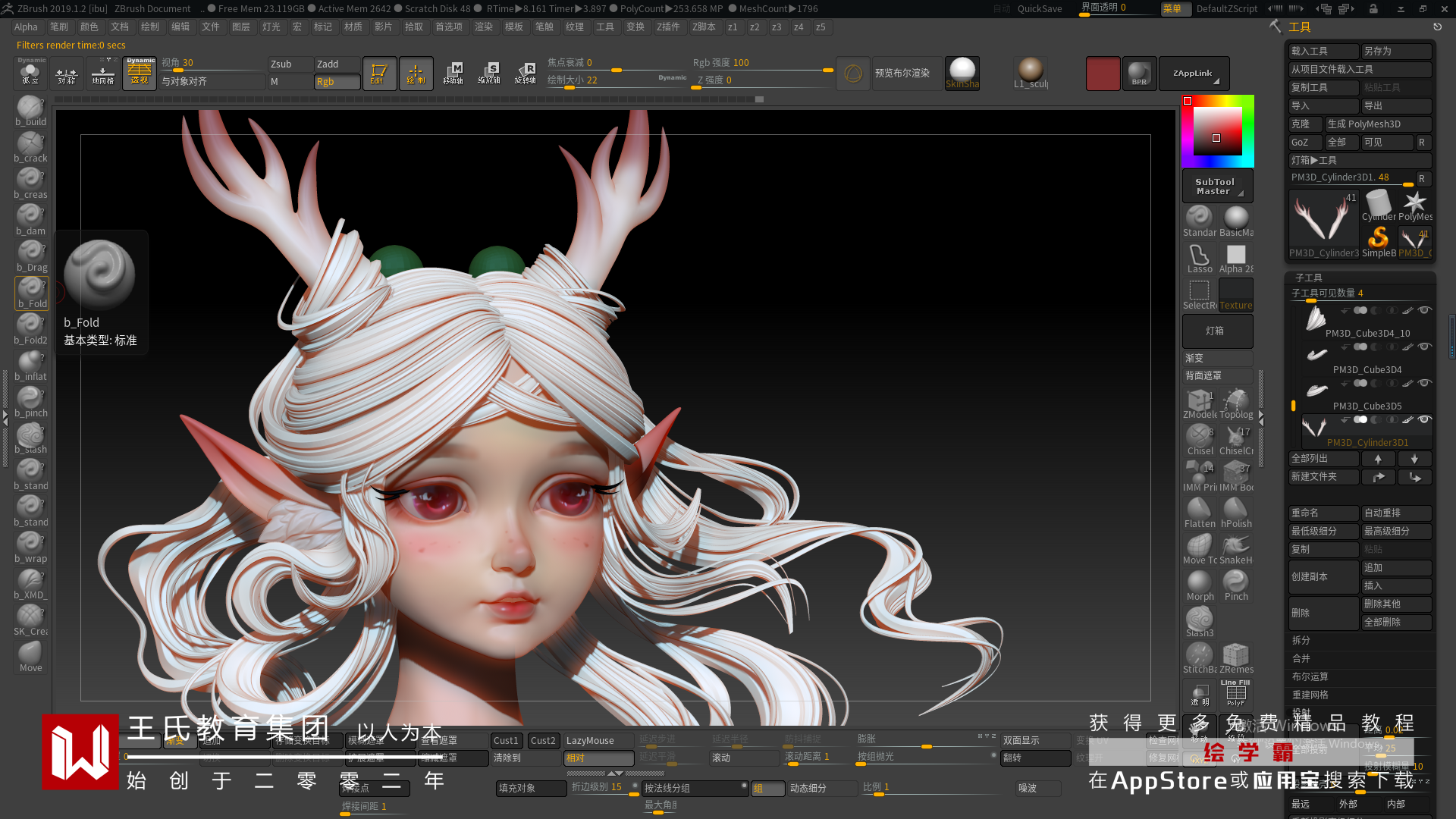Viewport: 1456px width, 819px height.
Task: Hide the PM3D_Cube3D4_10 subtool via eye icon
Action: pos(1424,310)
